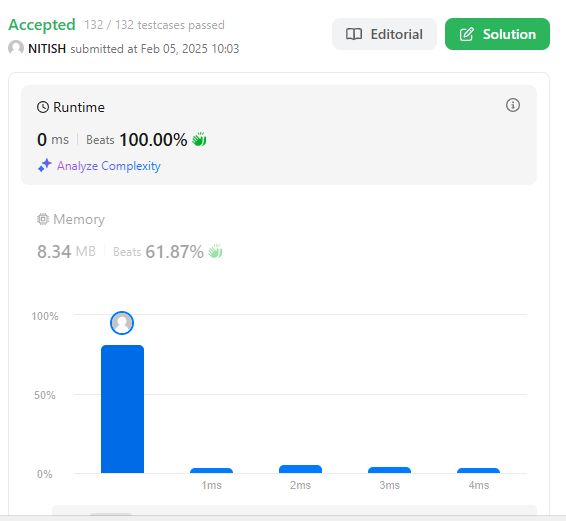Click the clapping hands icon after 61.87%

tap(215, 251)
